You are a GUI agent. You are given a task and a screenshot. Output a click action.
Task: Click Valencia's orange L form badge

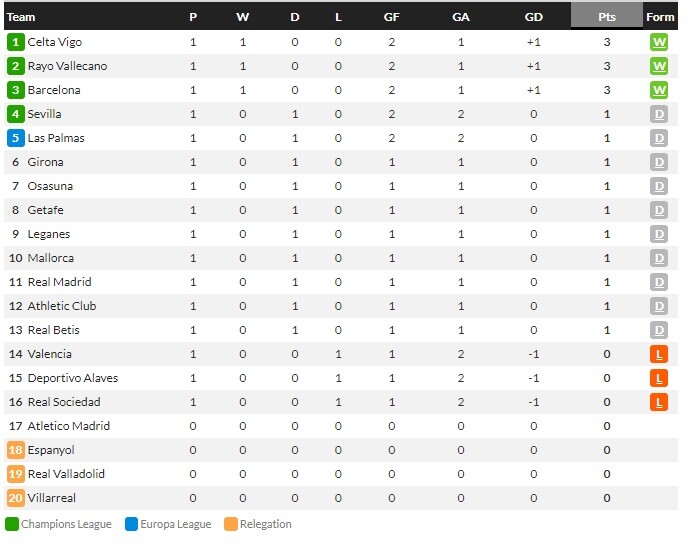pos(659,354)
